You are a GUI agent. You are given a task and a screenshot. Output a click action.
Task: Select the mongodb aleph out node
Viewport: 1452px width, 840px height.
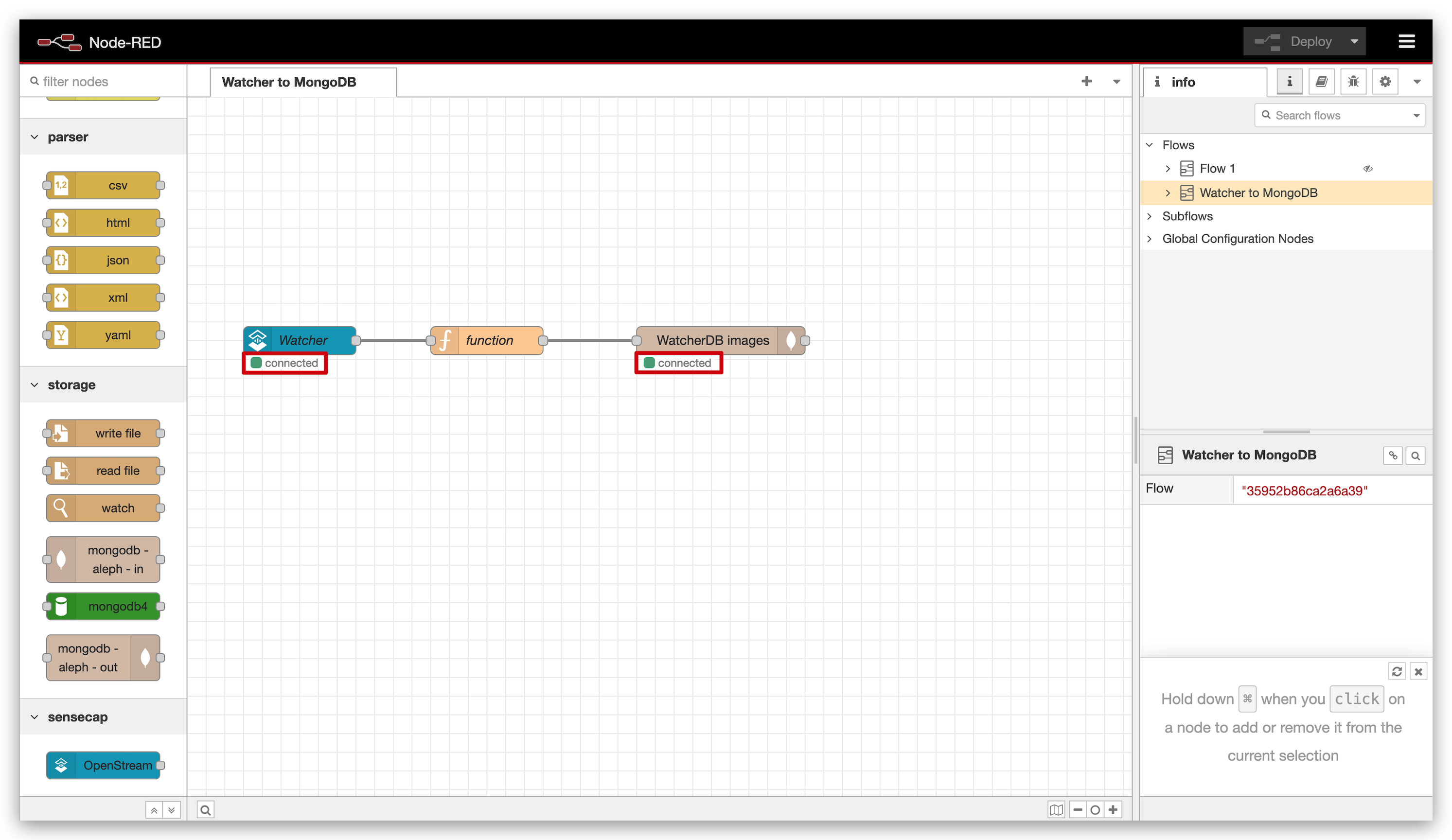tap(103, 658)
